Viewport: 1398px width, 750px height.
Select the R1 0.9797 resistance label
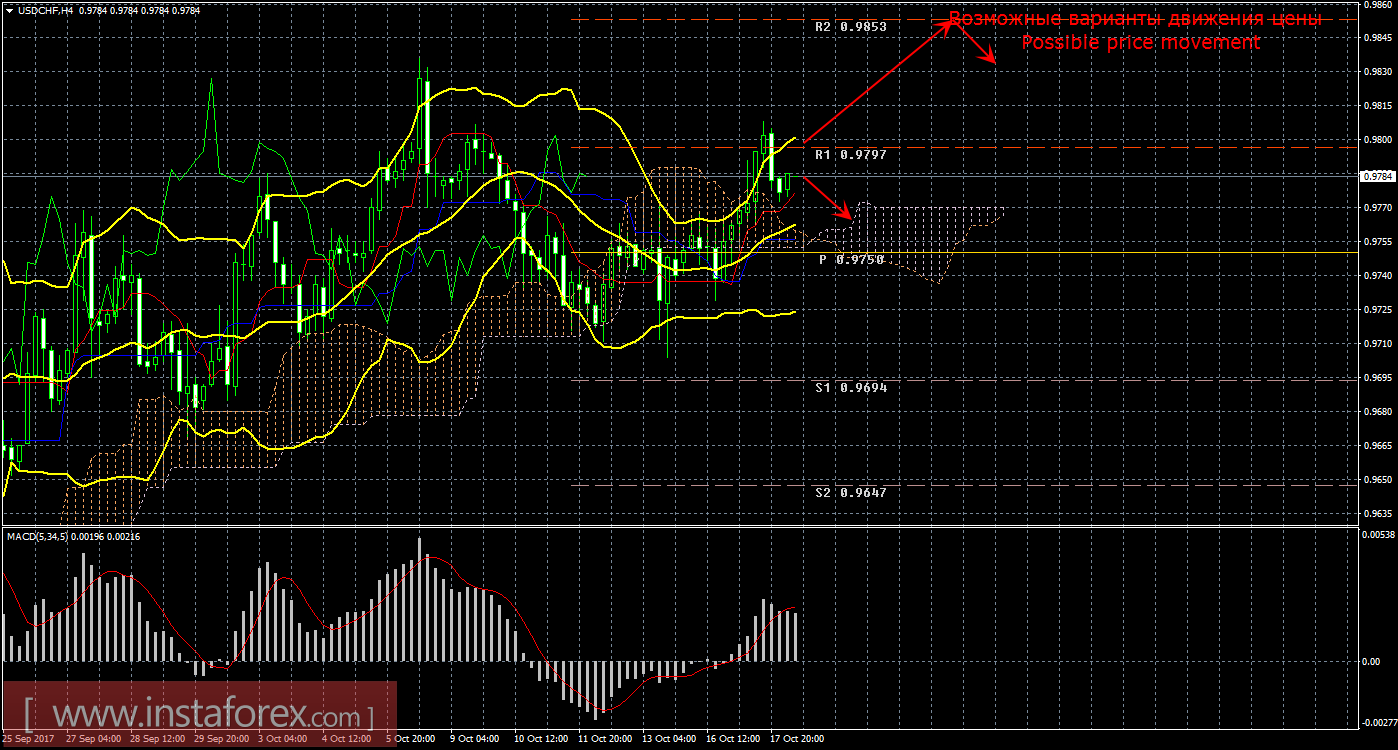(x=851, y=155)
